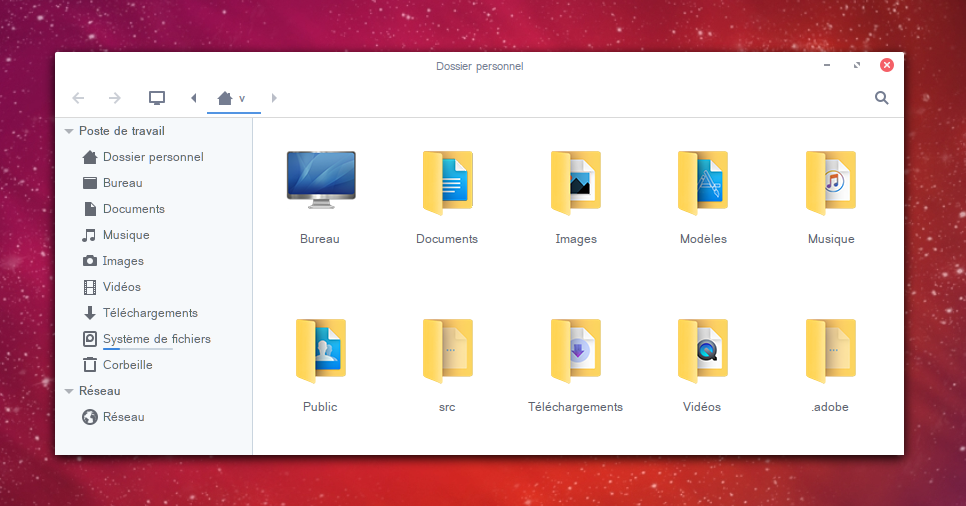Image resolution: width=966 pixels, height=506 pixels.
Task: Click the home icon beside Dossier personnel
Action: click(90, 157)
